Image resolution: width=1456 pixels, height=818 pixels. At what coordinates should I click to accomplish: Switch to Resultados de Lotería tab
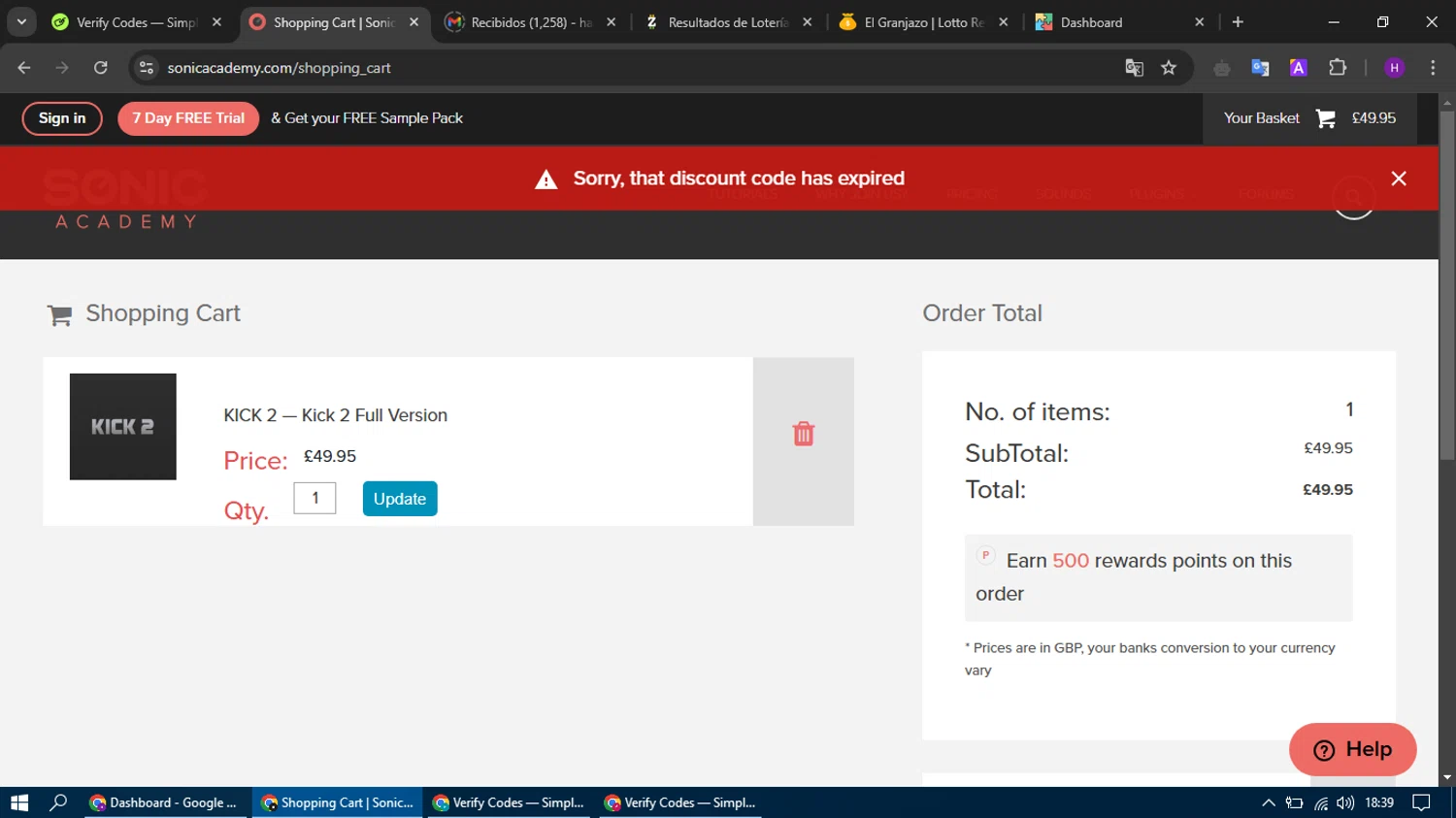click(x=728, y=22)
